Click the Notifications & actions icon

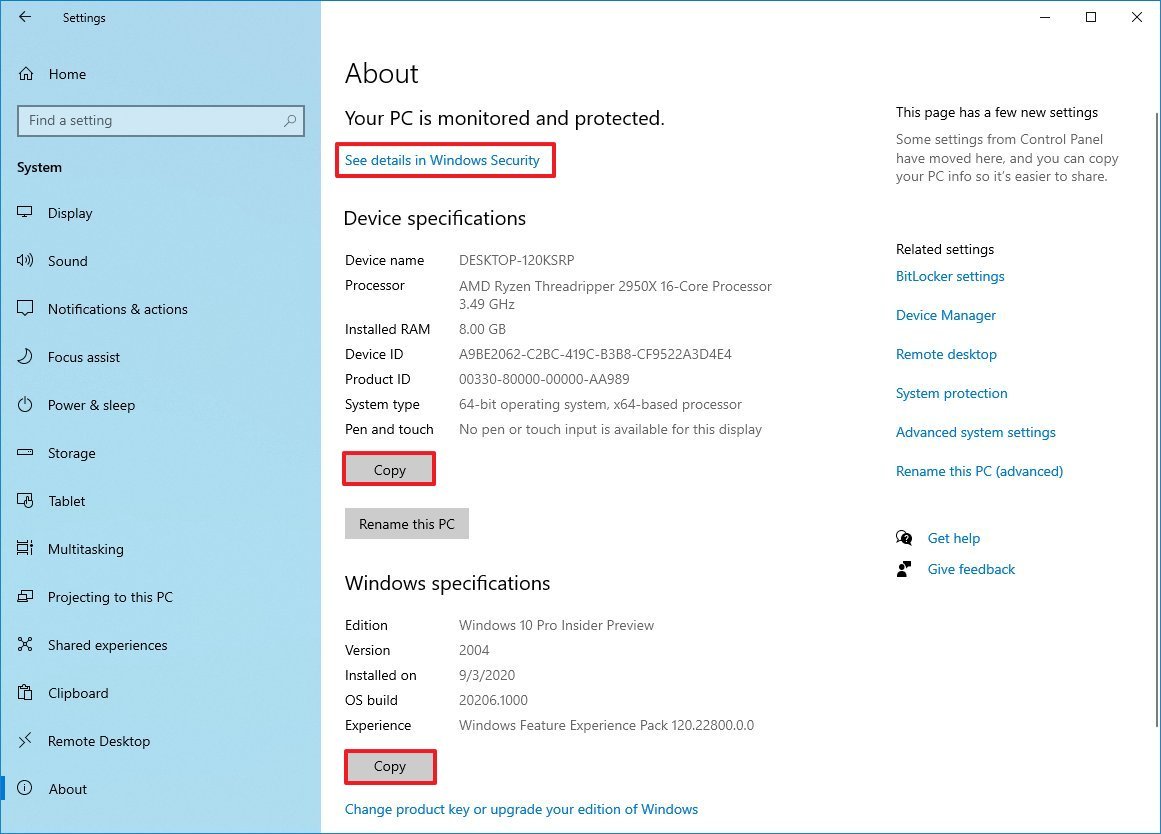click(25, 308)
